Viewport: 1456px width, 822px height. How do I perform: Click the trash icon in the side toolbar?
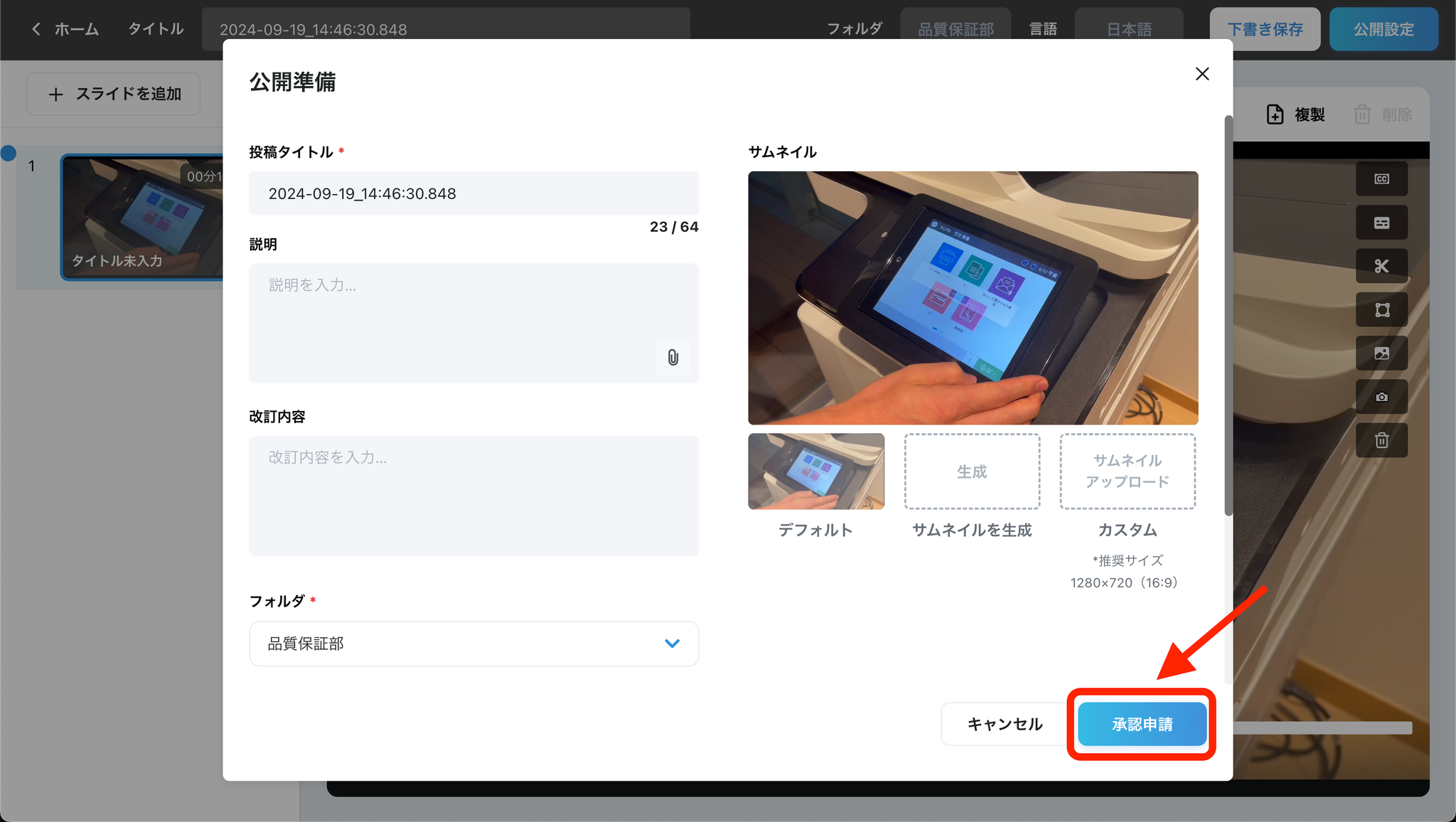coord(1381,440)
